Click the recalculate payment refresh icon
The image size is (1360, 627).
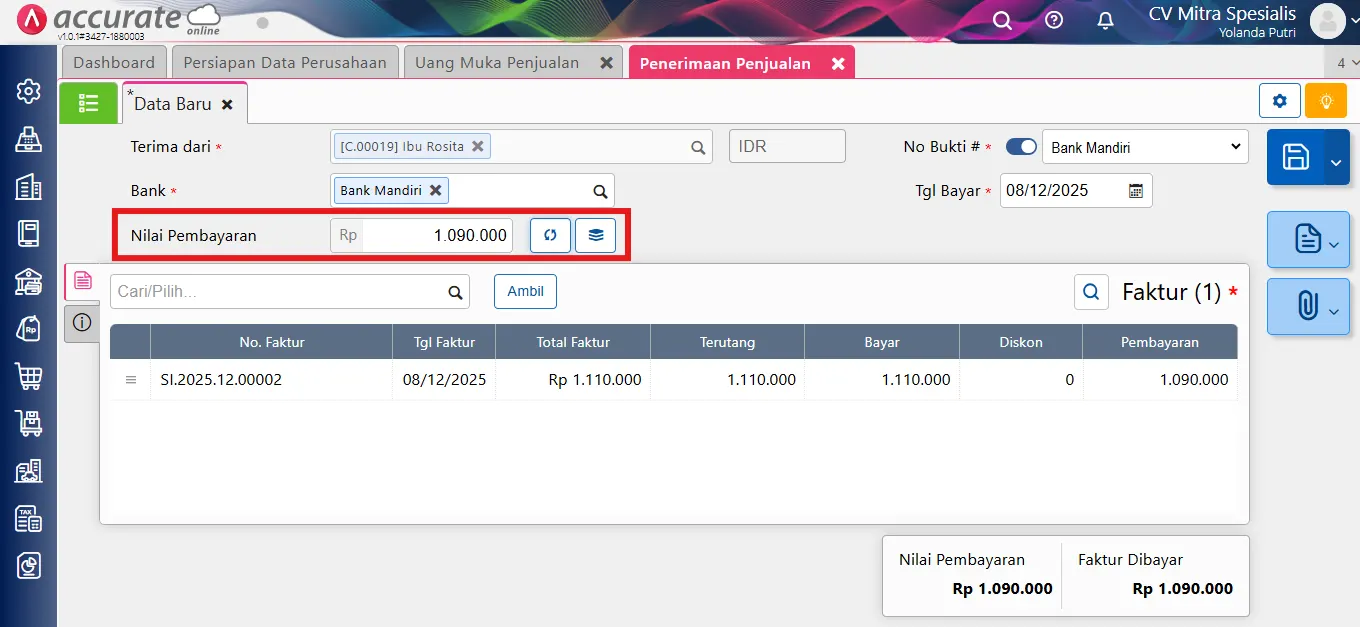tap(550, 236)
